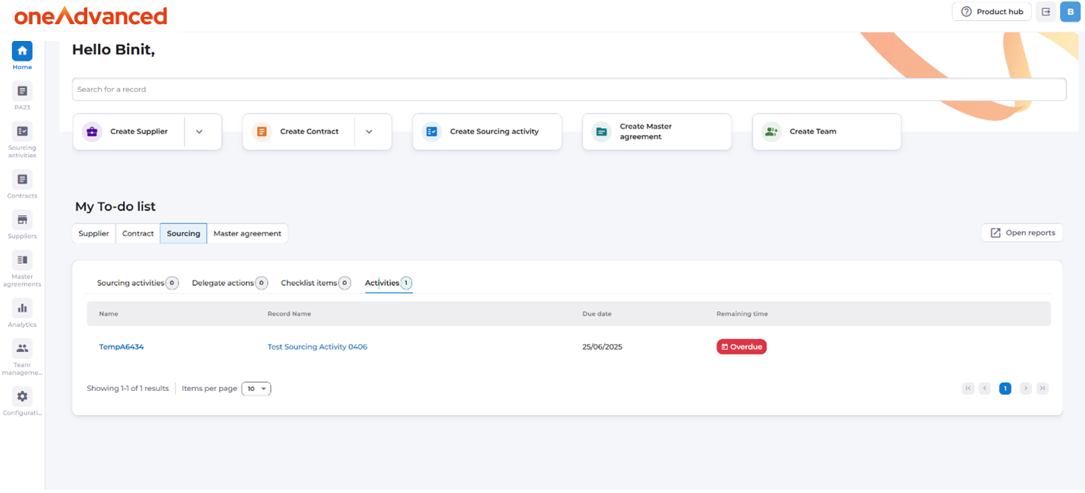Switch to the Supplier tab
Viewport: 1085px width, 493px height.
tap(93, 233)
